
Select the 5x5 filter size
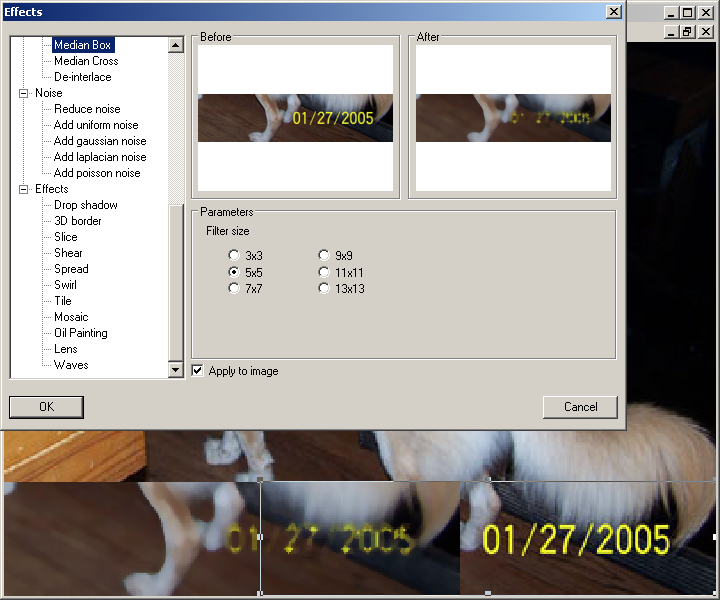[234, 272]
